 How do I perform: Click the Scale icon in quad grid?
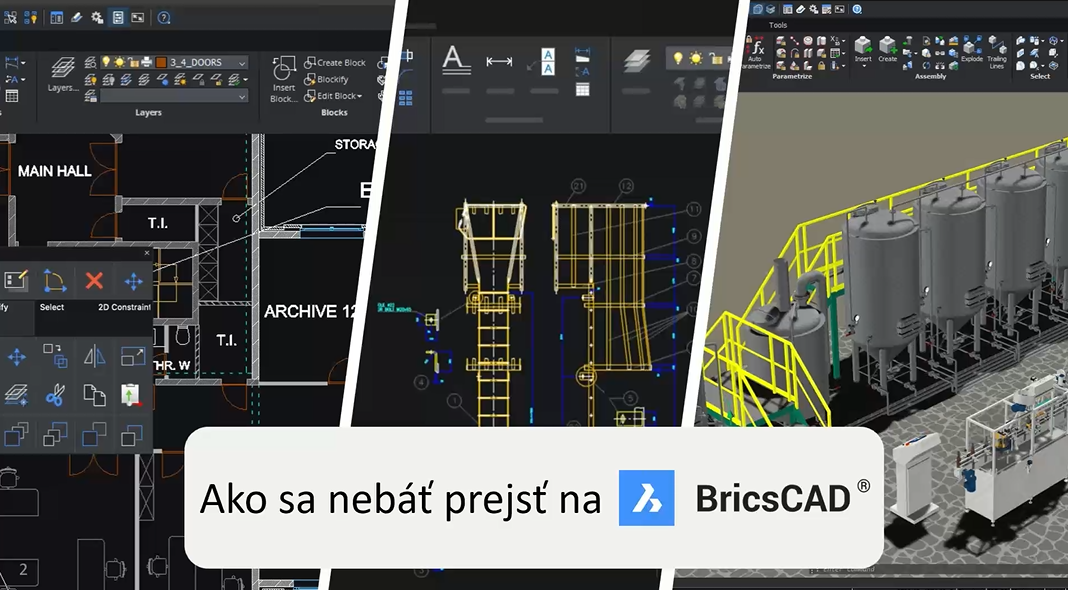pyautogui.click(x=133, y=356)
